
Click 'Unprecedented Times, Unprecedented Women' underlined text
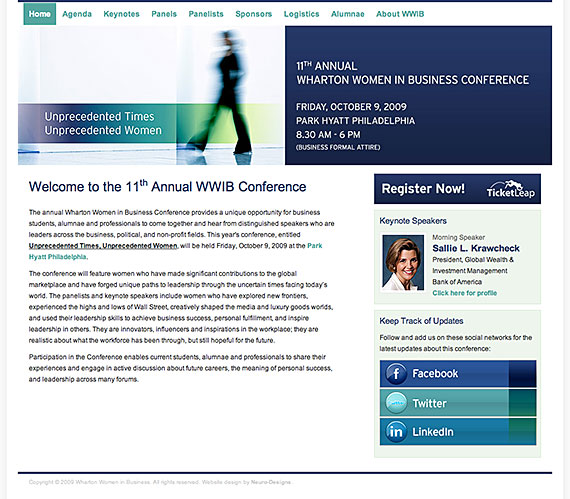(103, 246)
